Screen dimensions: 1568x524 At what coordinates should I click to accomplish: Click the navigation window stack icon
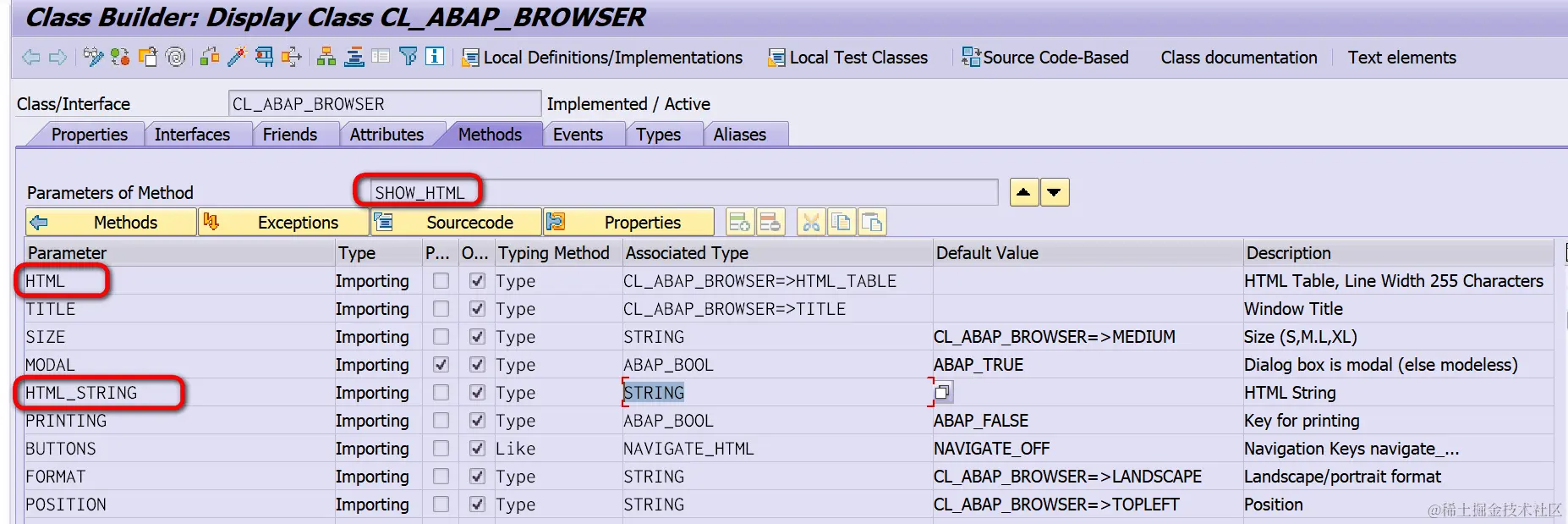[x=354, y=57]
